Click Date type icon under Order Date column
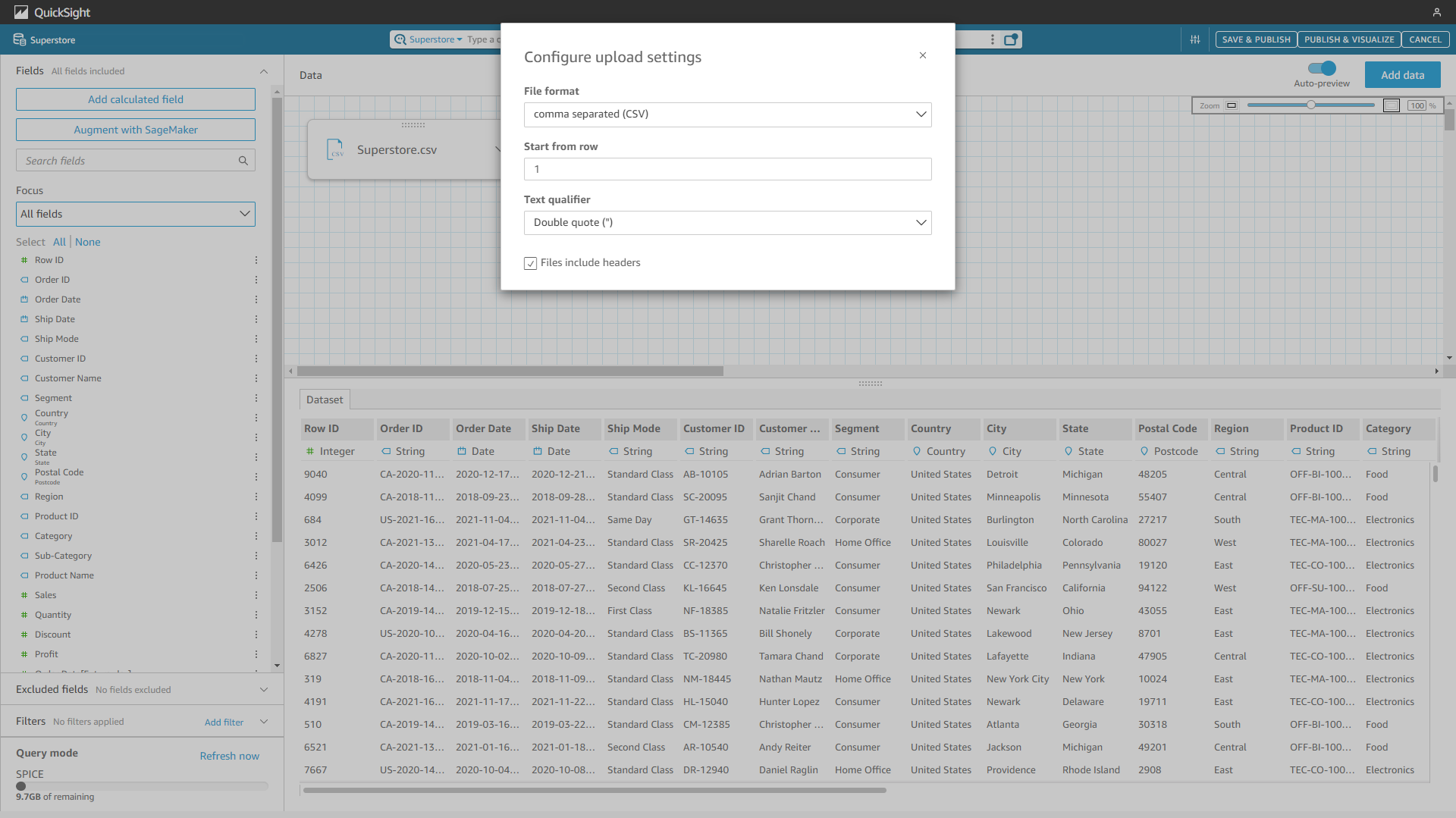This screenshot has width=1456, height=818. click(x=461, y=451)
